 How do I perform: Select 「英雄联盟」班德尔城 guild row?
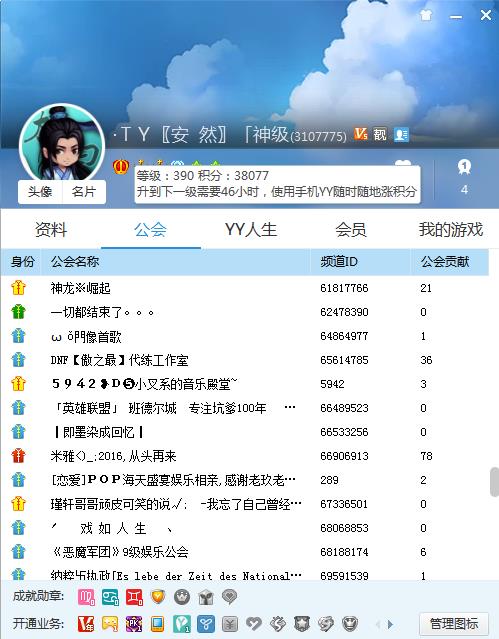(245, 408)
